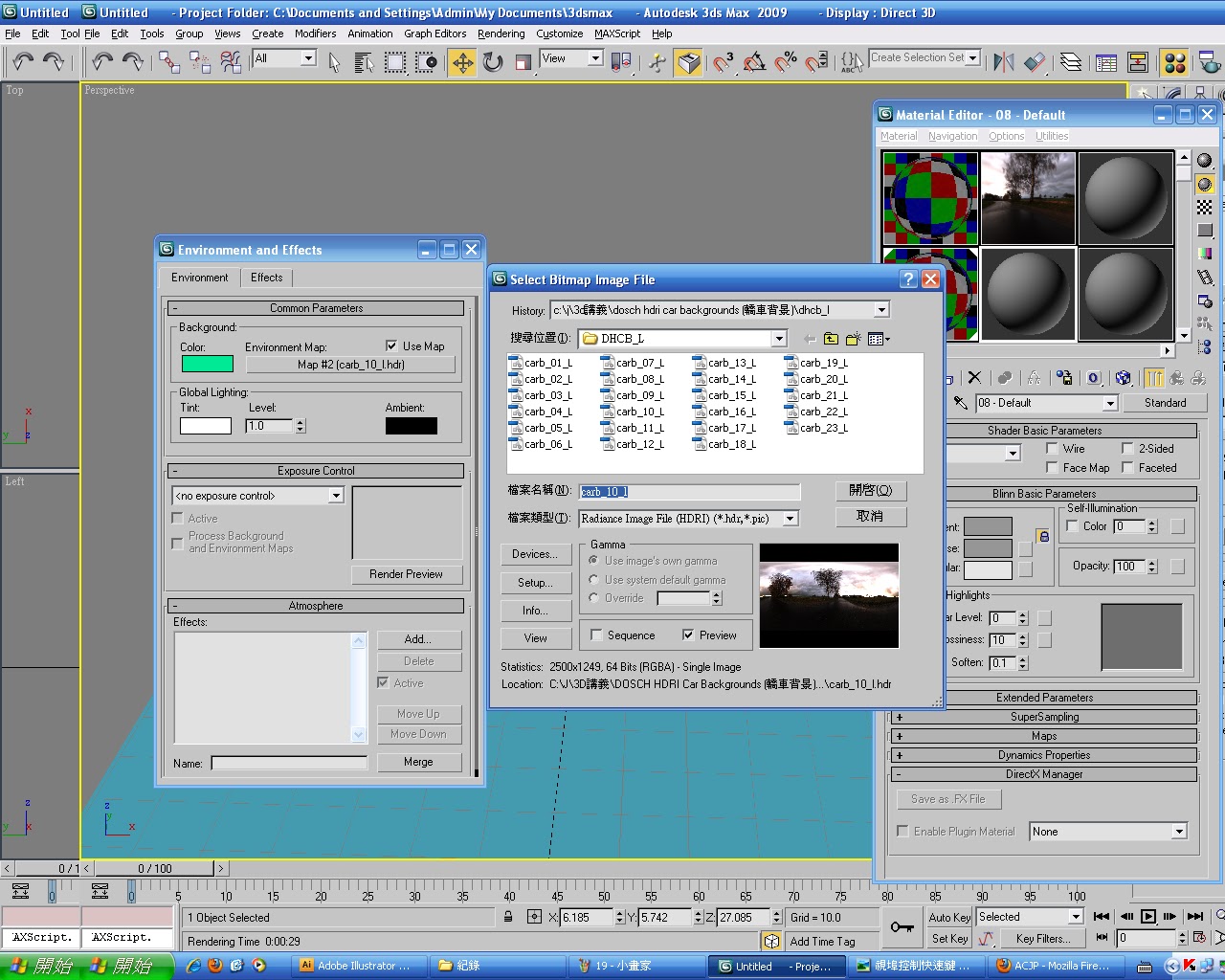Open the Radiance Image File type dropdown
The width and height of the screenshot is (1225, 980).
click(791, 518)
